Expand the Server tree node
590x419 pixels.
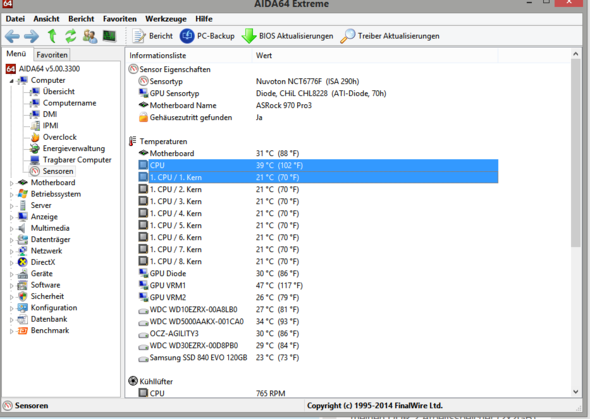click(x=11, y=206)
